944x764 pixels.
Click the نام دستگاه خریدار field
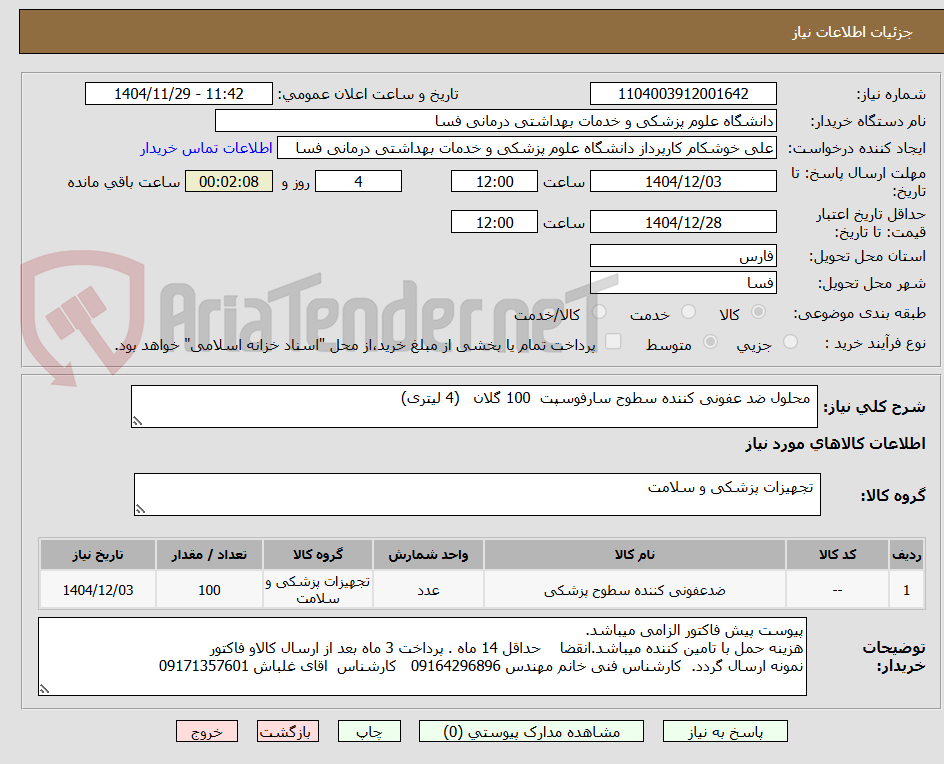point(495,121)
